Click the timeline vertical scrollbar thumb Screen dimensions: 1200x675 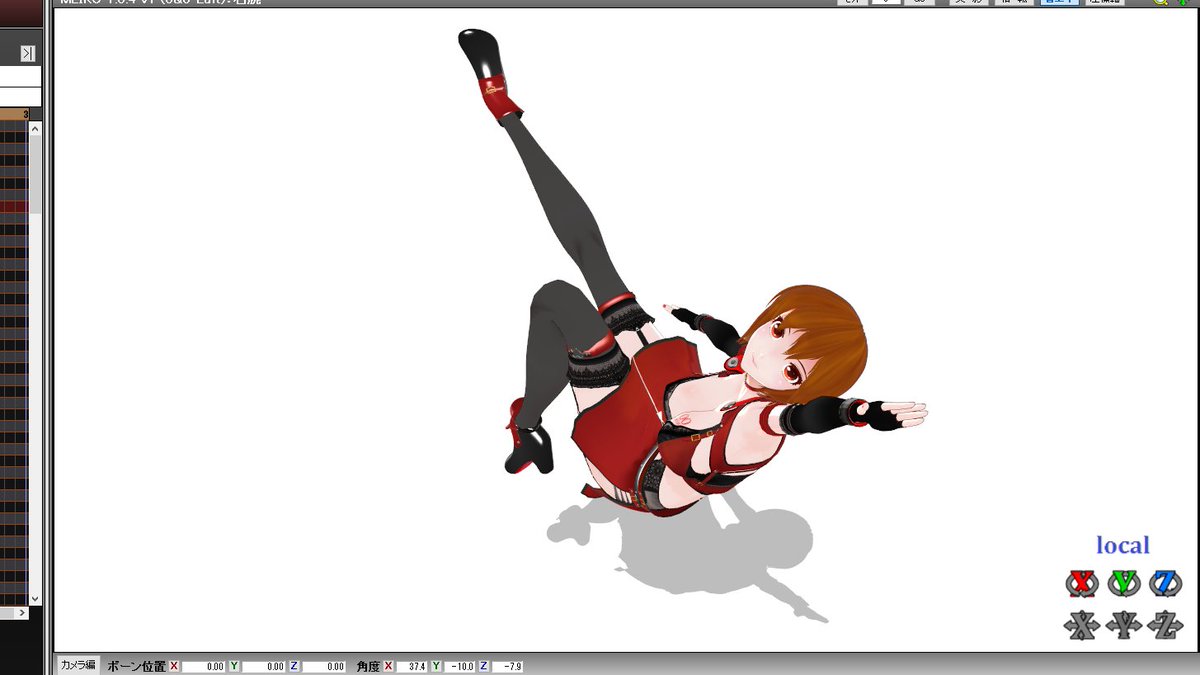(x=35, y=175)
